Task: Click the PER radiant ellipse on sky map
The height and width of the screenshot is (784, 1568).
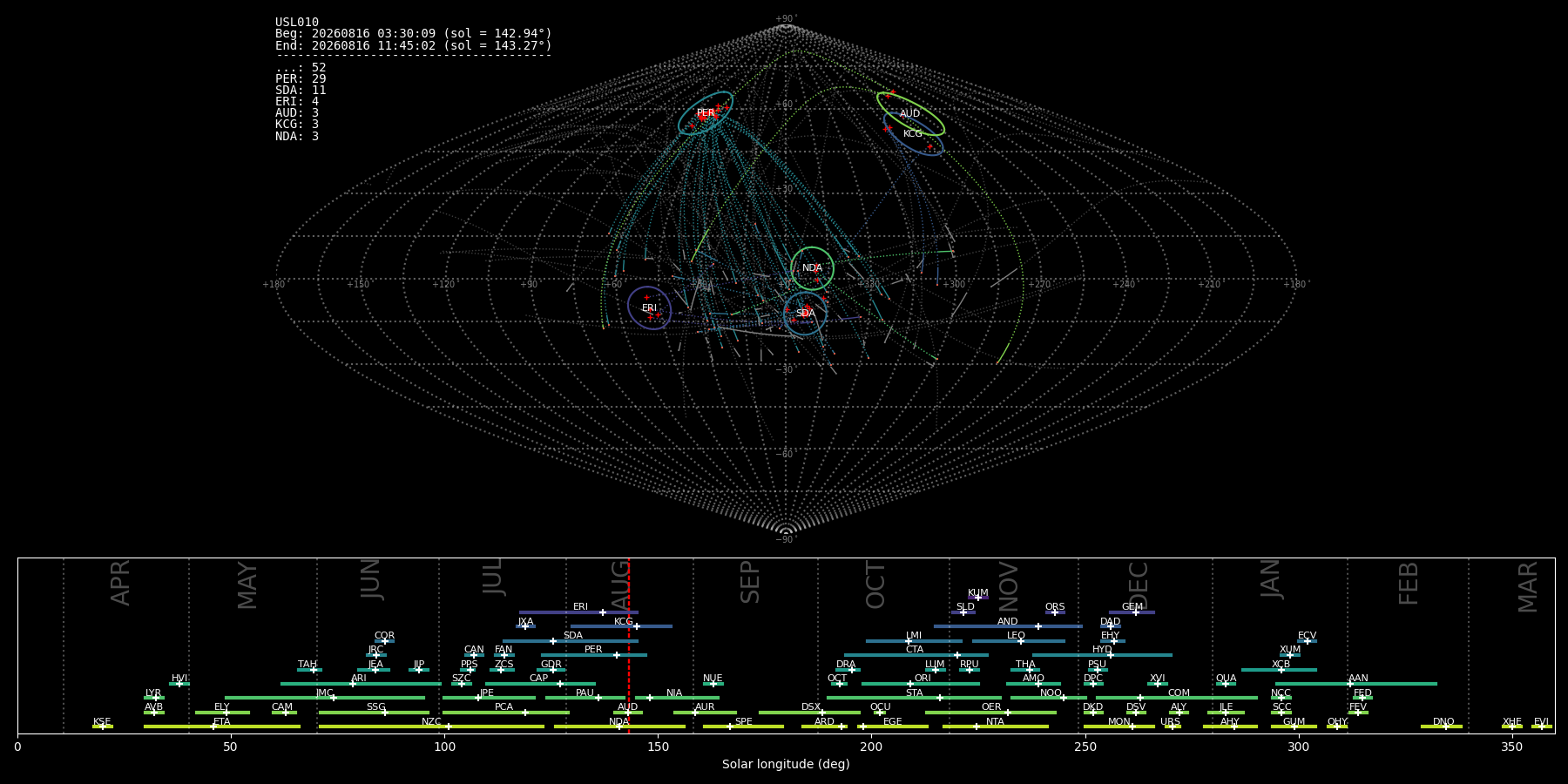Action: point(706,112)
